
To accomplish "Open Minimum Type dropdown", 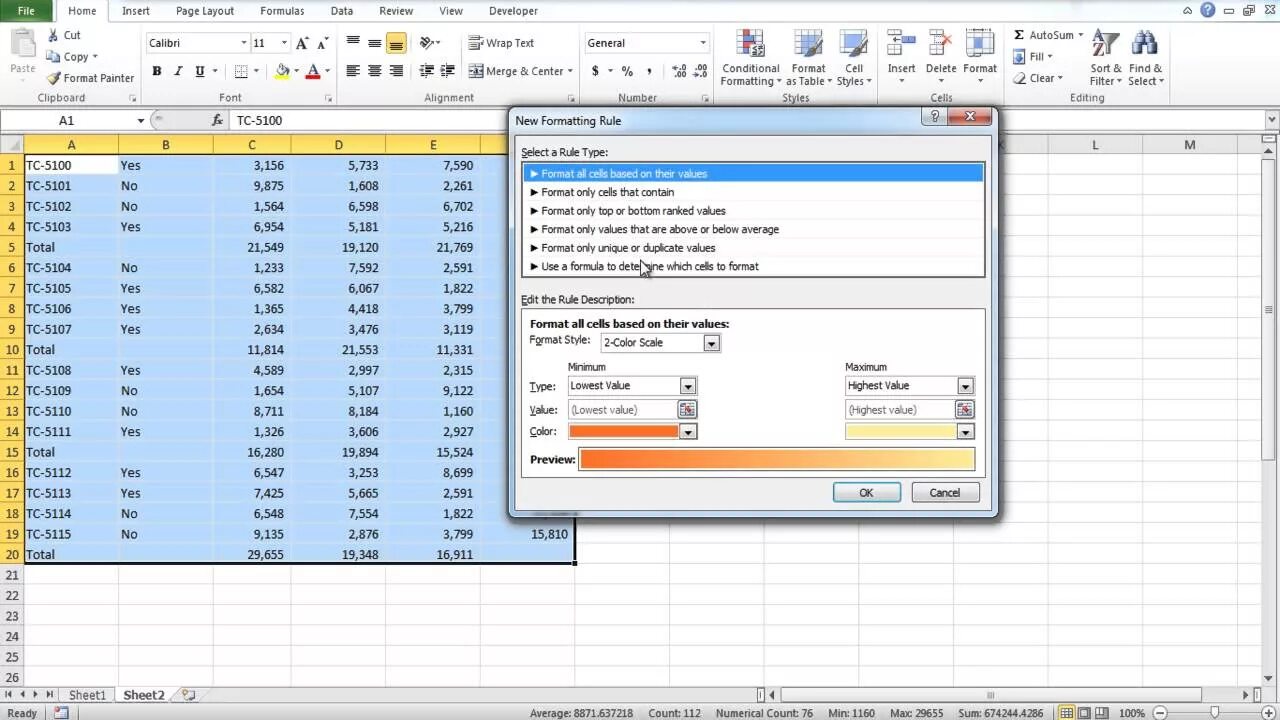I will tap(688, 386).
